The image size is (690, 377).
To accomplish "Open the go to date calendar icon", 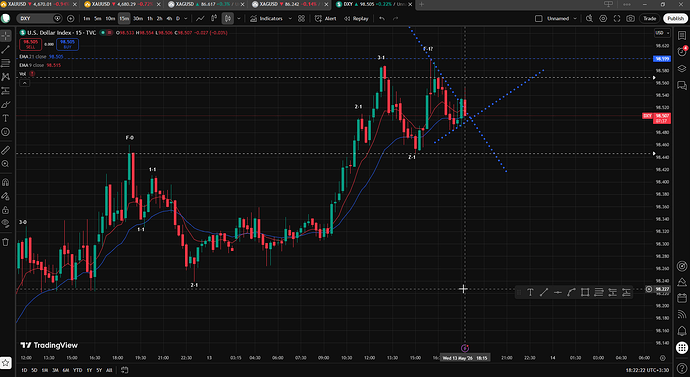I will (125, 370).
